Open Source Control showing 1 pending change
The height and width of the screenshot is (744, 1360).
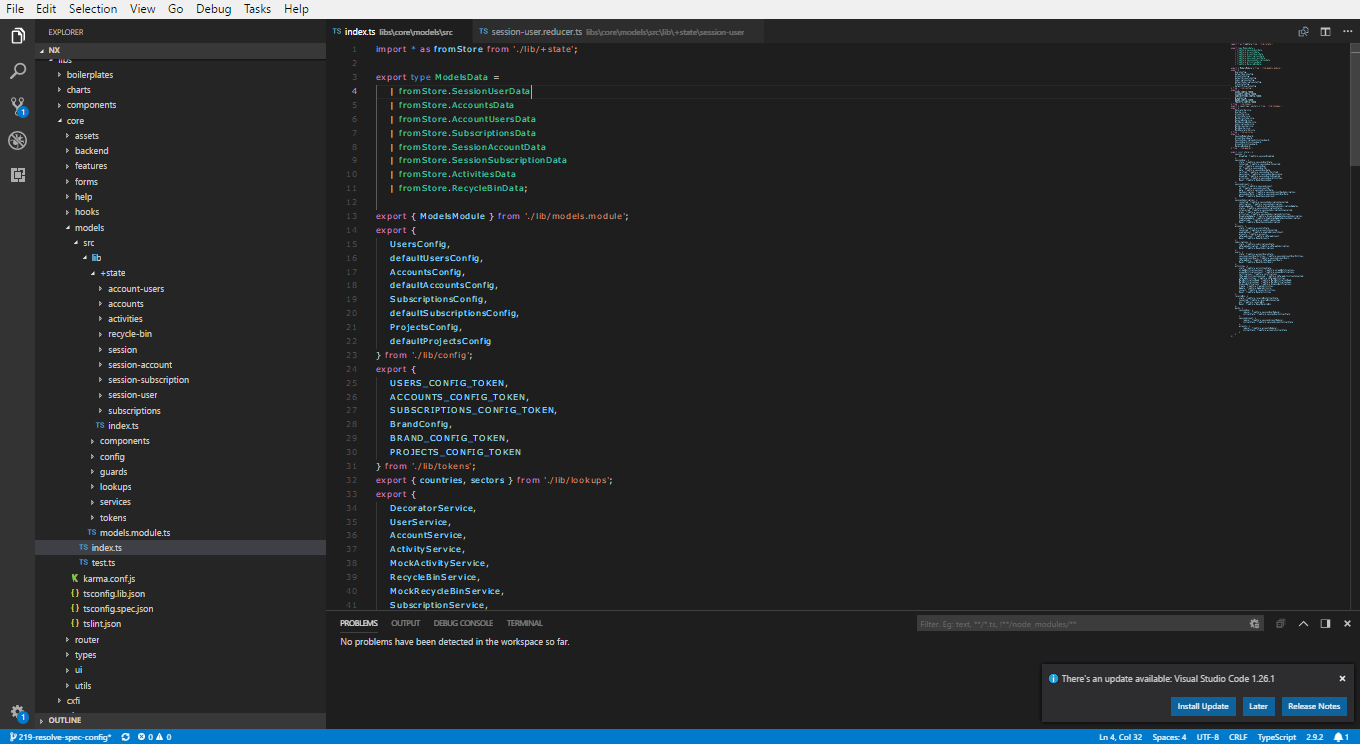click(17, 106)
